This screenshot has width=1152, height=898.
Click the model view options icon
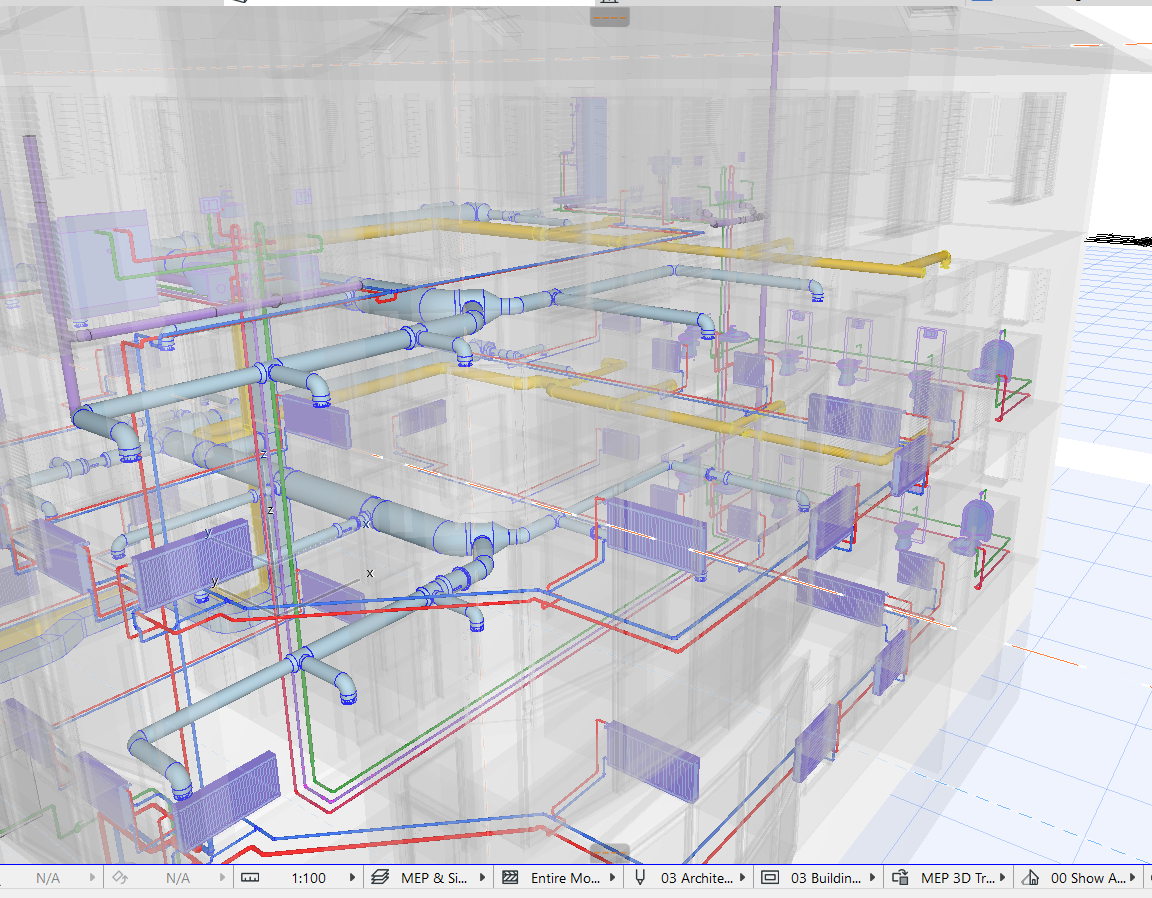[x=769, y=877]
